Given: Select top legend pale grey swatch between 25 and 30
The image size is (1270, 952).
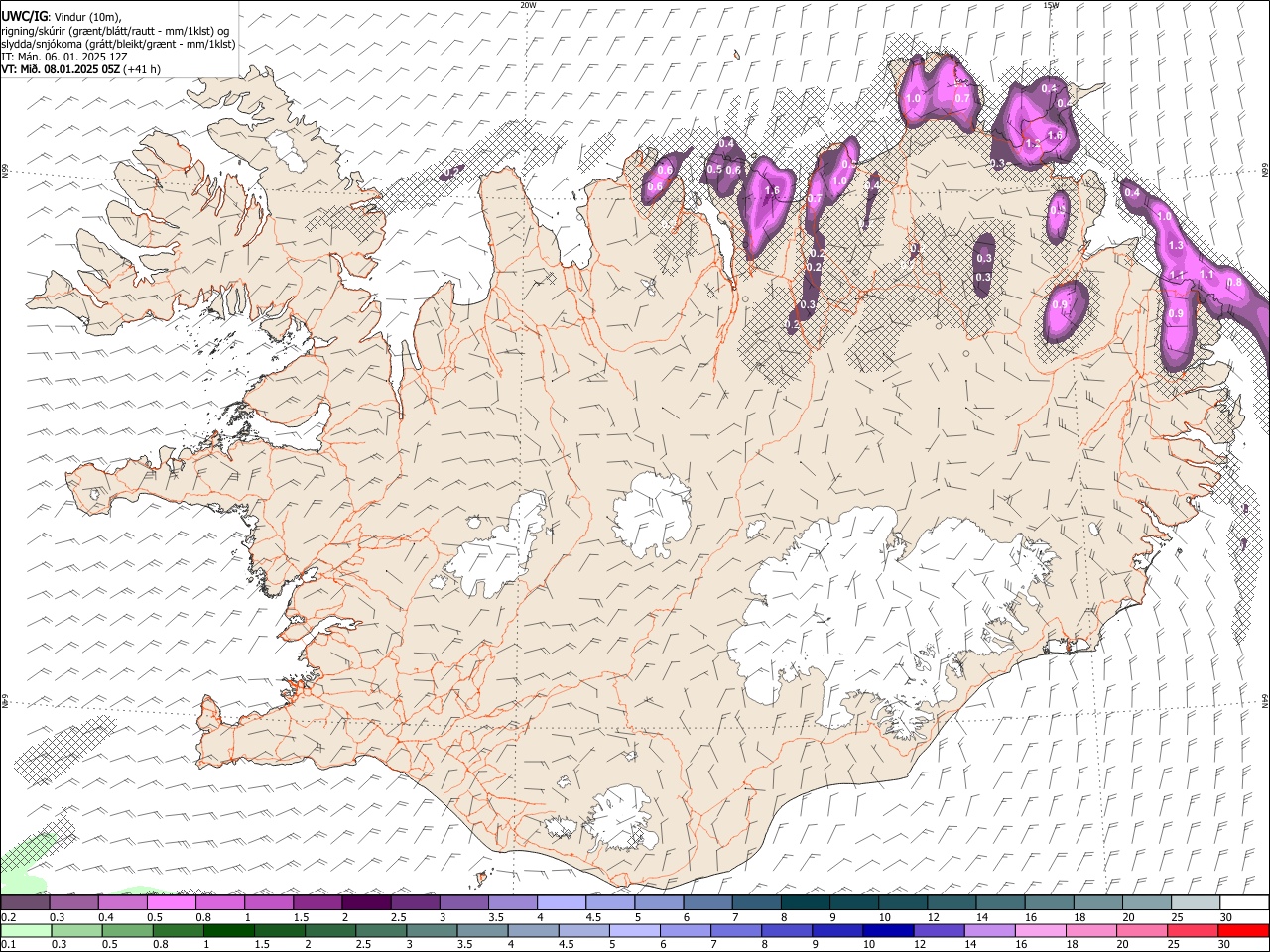Looking at the screenshot, I should click(1196, 902).
